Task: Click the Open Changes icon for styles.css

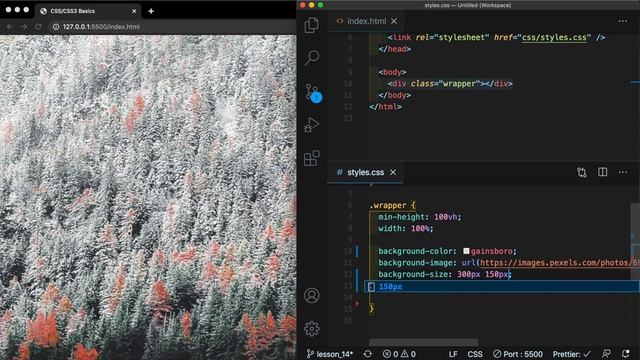Action: point(582,172)
